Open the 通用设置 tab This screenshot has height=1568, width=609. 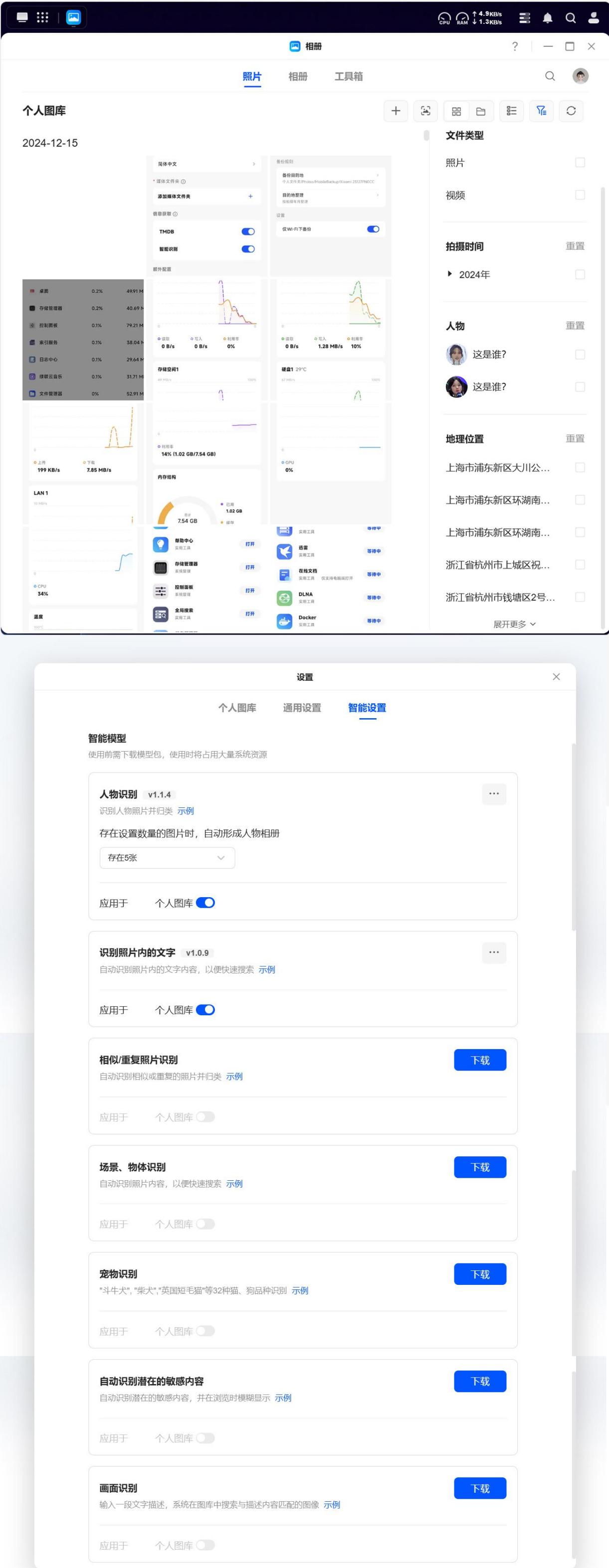click(302, 708)
